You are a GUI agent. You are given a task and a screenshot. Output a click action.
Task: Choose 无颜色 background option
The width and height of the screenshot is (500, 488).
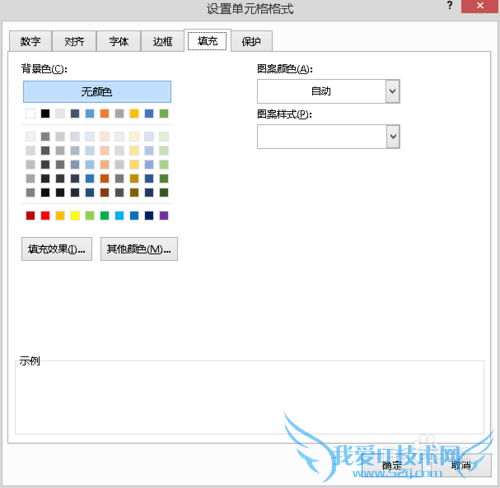(97, 92)
